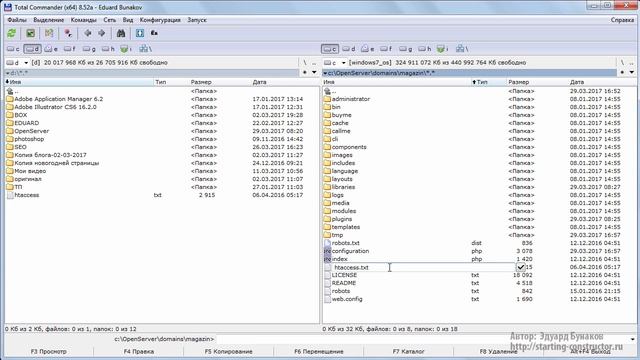Screen dimensions: 640x360
Task: Click the green Refresh toolbar icon
Action: click(12, 33)
